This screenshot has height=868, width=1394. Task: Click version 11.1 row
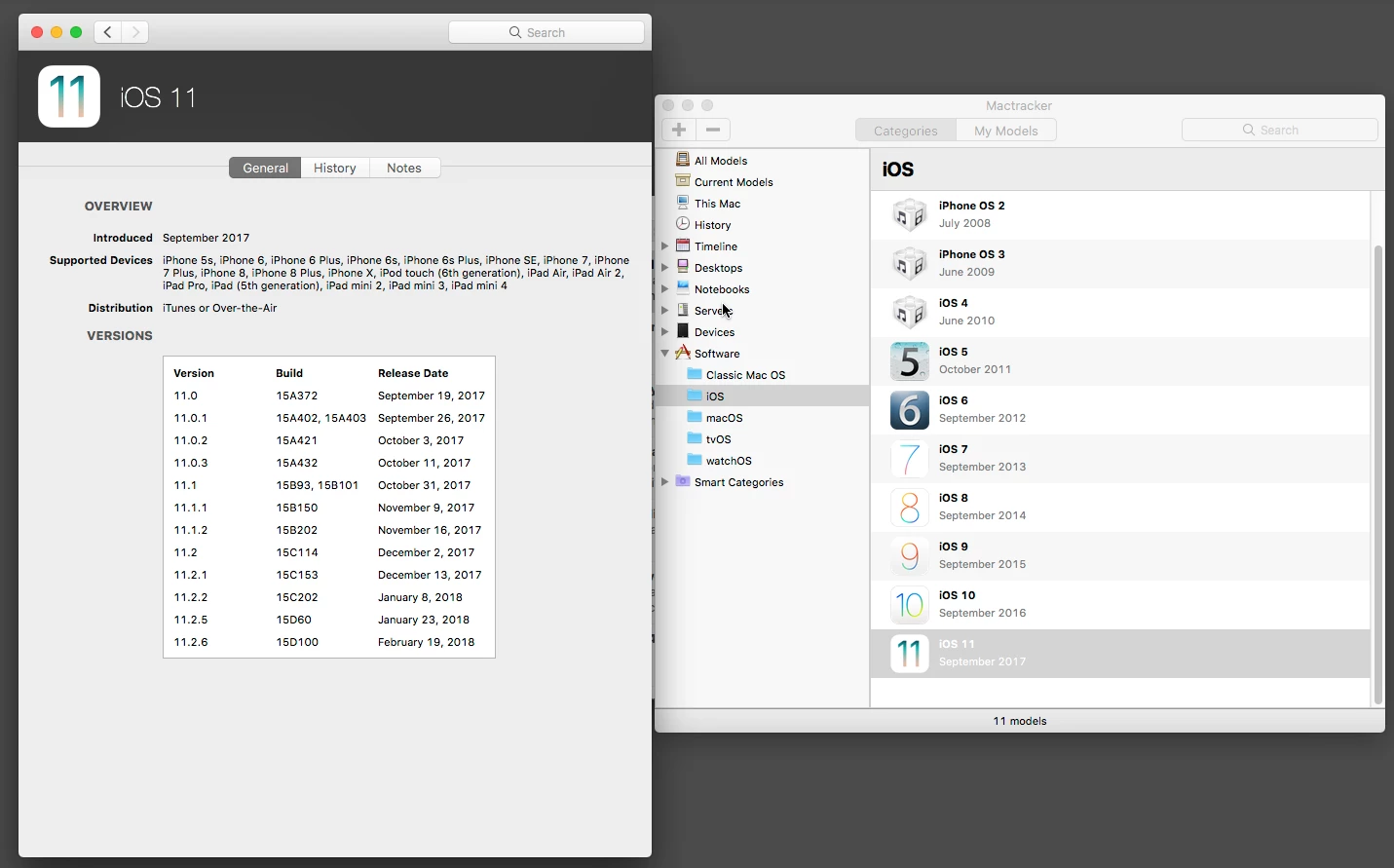click(329, 485)
